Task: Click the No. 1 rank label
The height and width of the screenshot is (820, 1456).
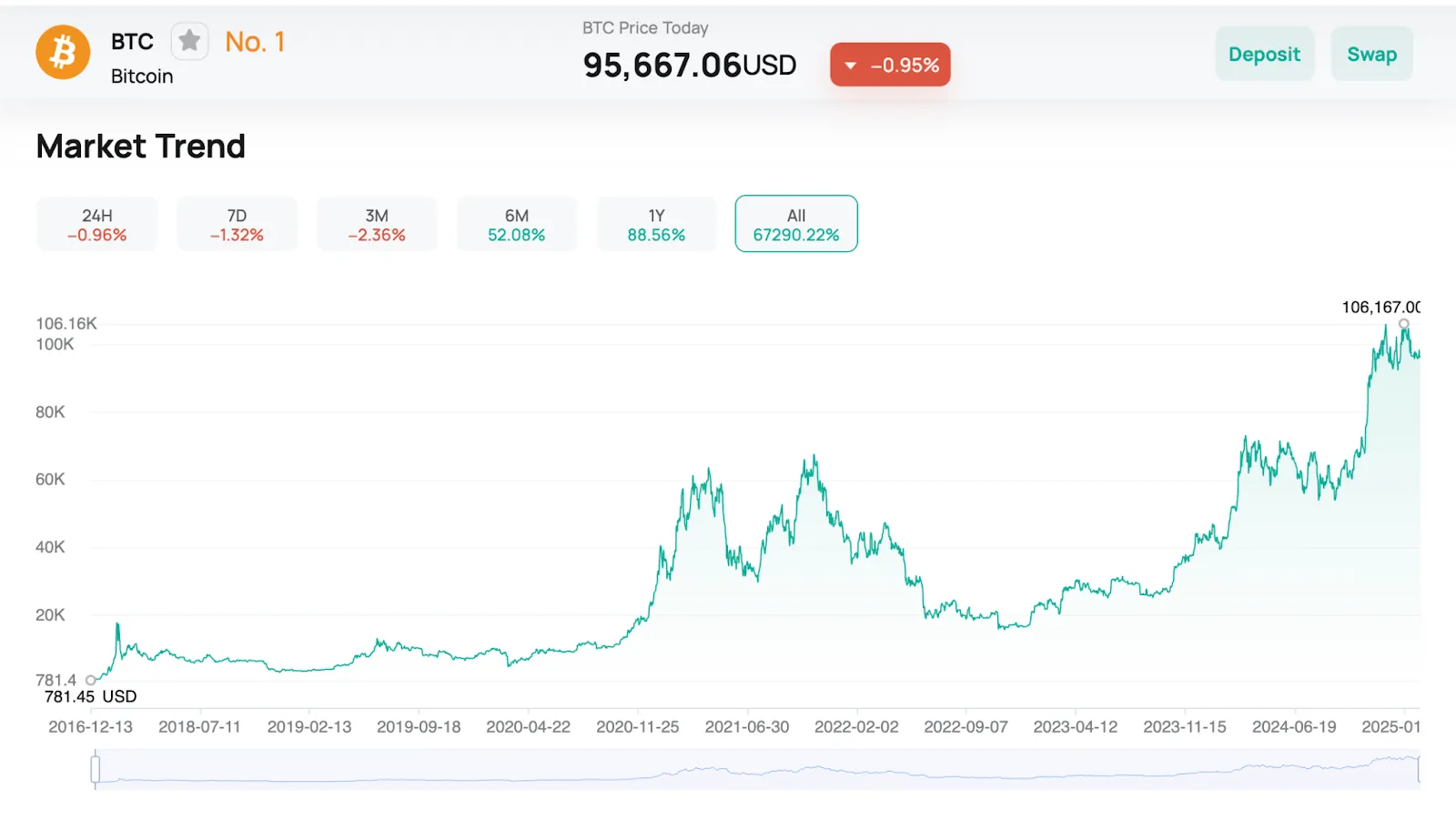Action: point(255,42)
